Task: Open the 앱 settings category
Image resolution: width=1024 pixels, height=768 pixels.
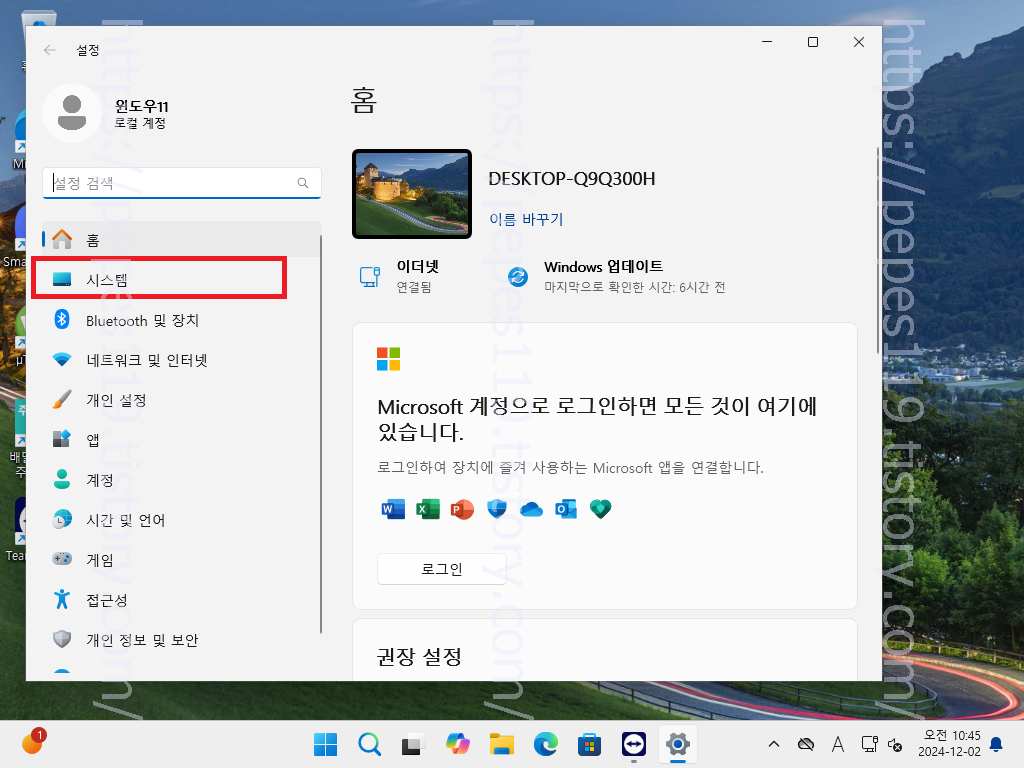Action: click(182, 440)
